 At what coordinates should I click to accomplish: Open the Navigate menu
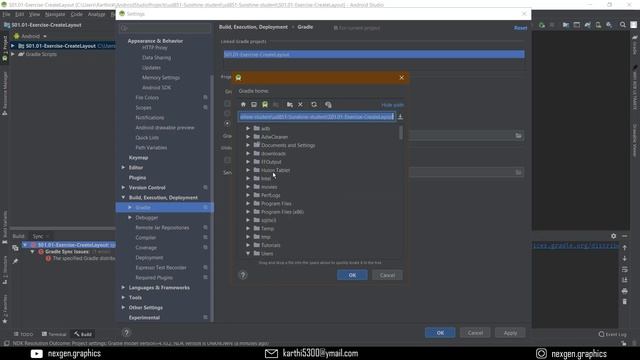[x=55, y=14]
